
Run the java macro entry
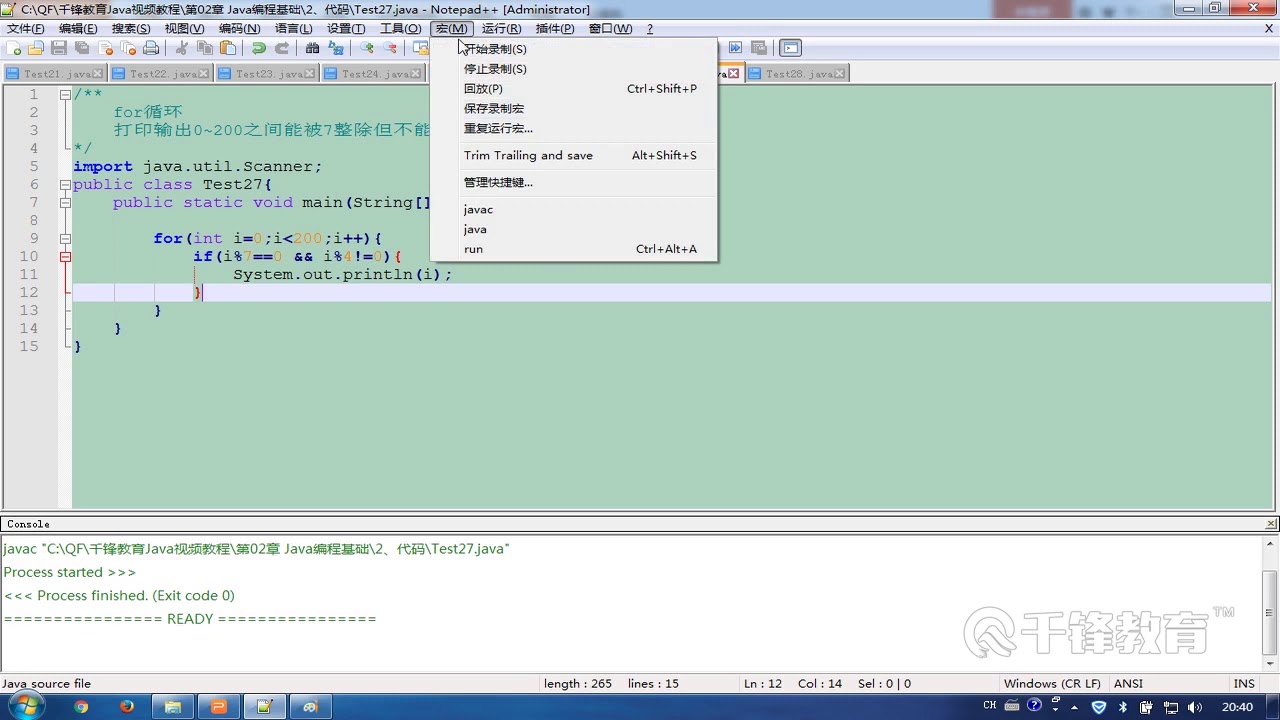pyautogui.click(x=574, y=229)
